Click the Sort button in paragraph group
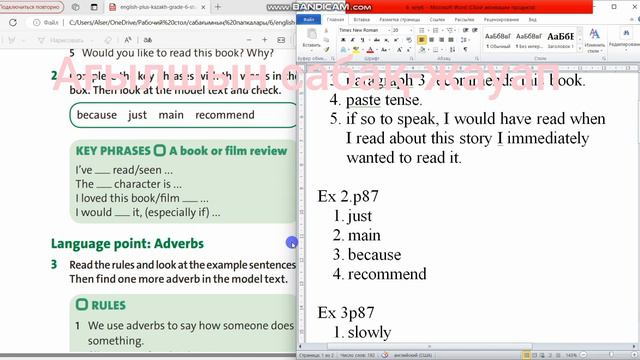This screenshot has width=640, height=360. pos(453,49)
